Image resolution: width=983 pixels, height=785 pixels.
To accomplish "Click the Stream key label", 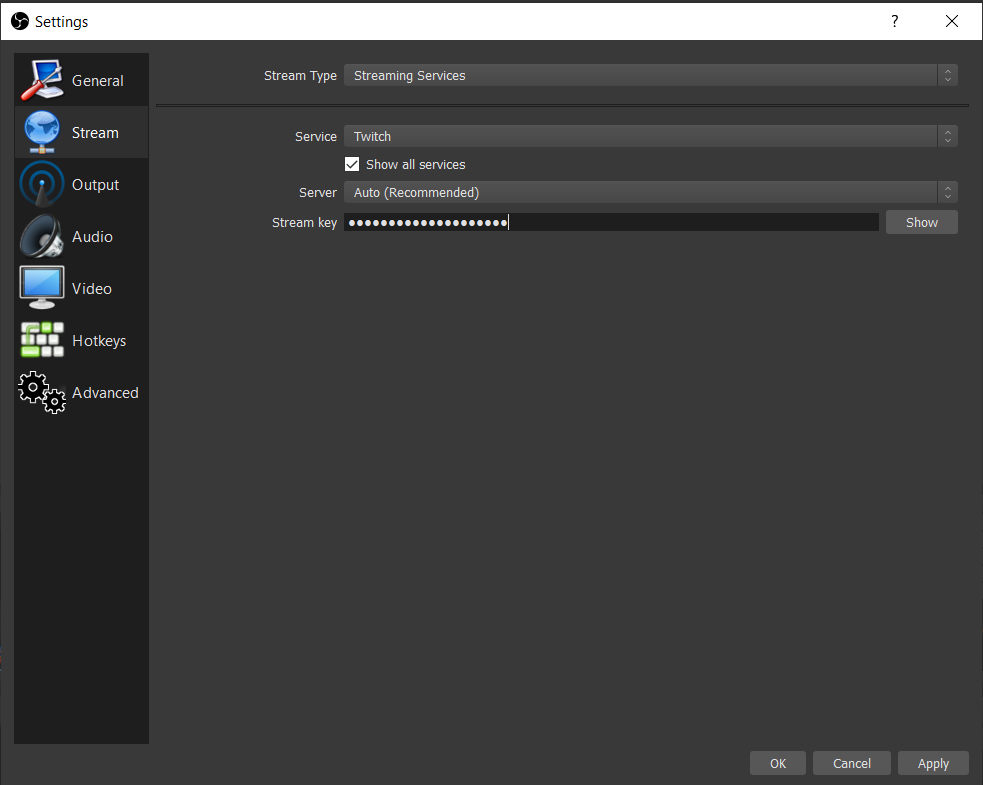I will click(304, 223).
